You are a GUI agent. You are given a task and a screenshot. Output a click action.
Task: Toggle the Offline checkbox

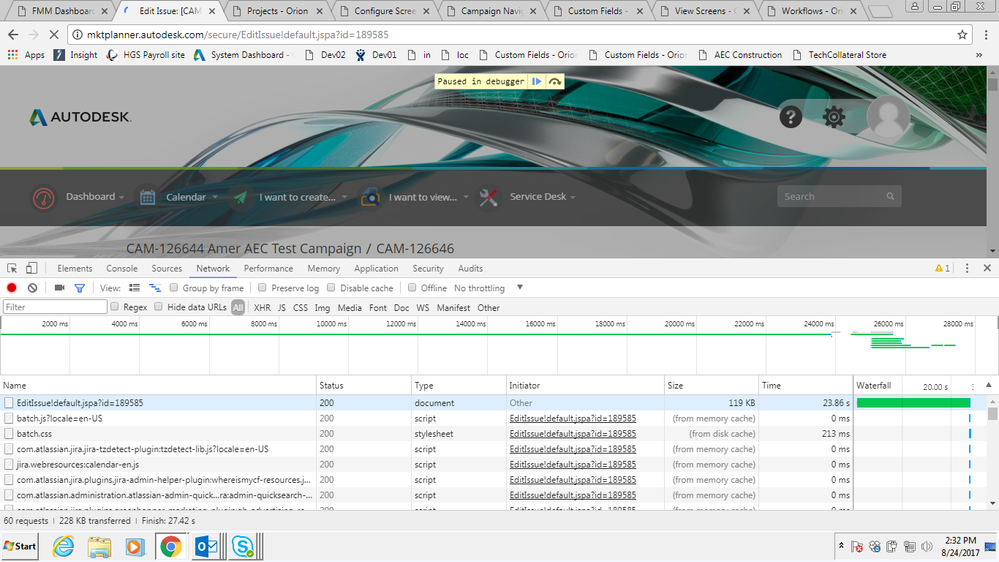(412, 288)
